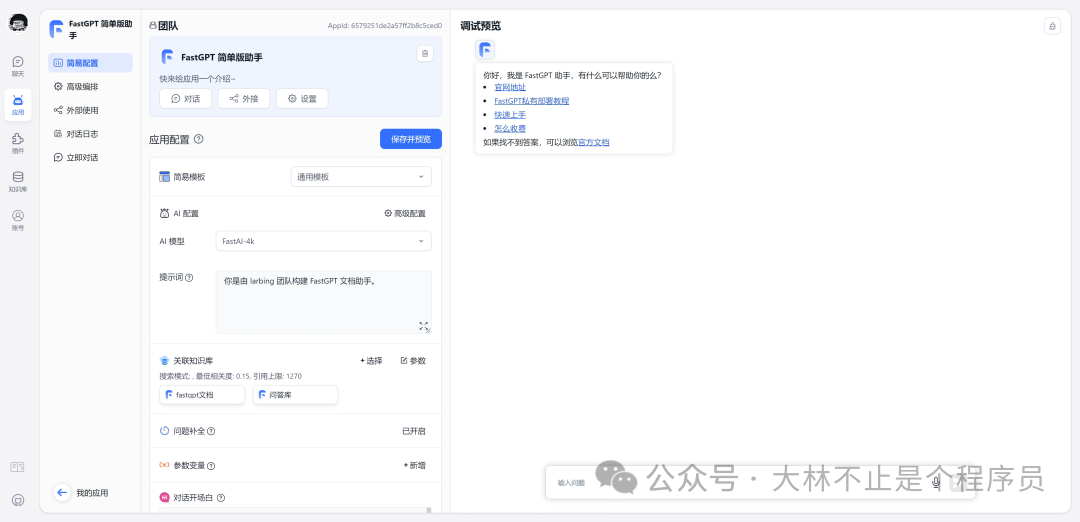
Task: Select the Apps (应用) sidebar icon
Action: tap(18, 105)
